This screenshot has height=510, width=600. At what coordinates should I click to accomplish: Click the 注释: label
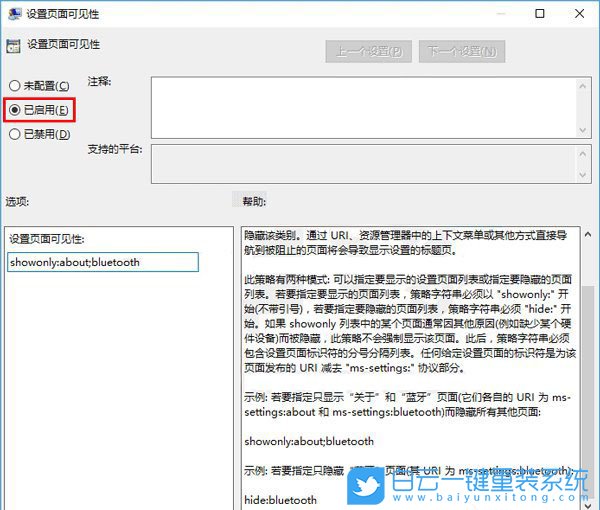99,81
